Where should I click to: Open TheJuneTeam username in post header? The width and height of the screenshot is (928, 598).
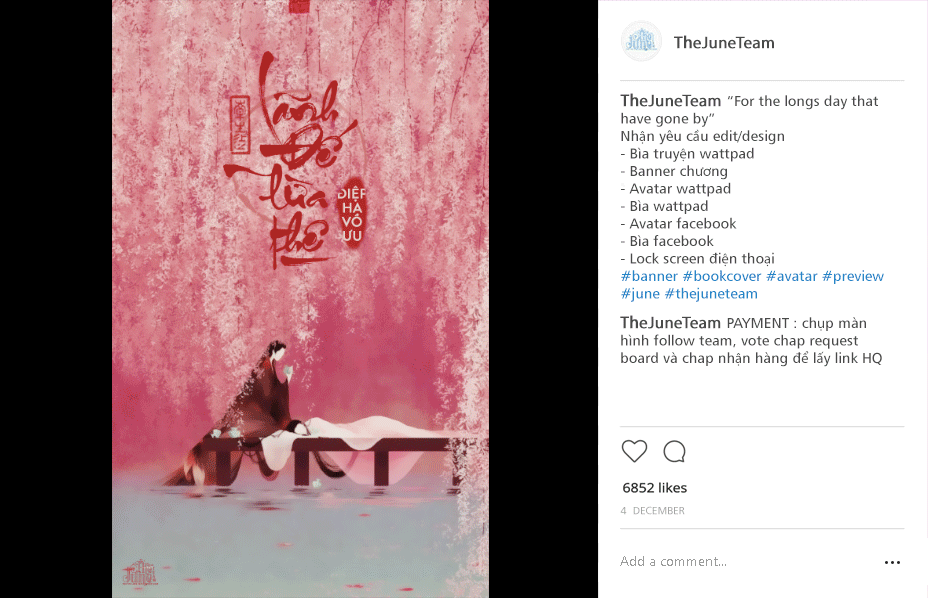(724, 43)
